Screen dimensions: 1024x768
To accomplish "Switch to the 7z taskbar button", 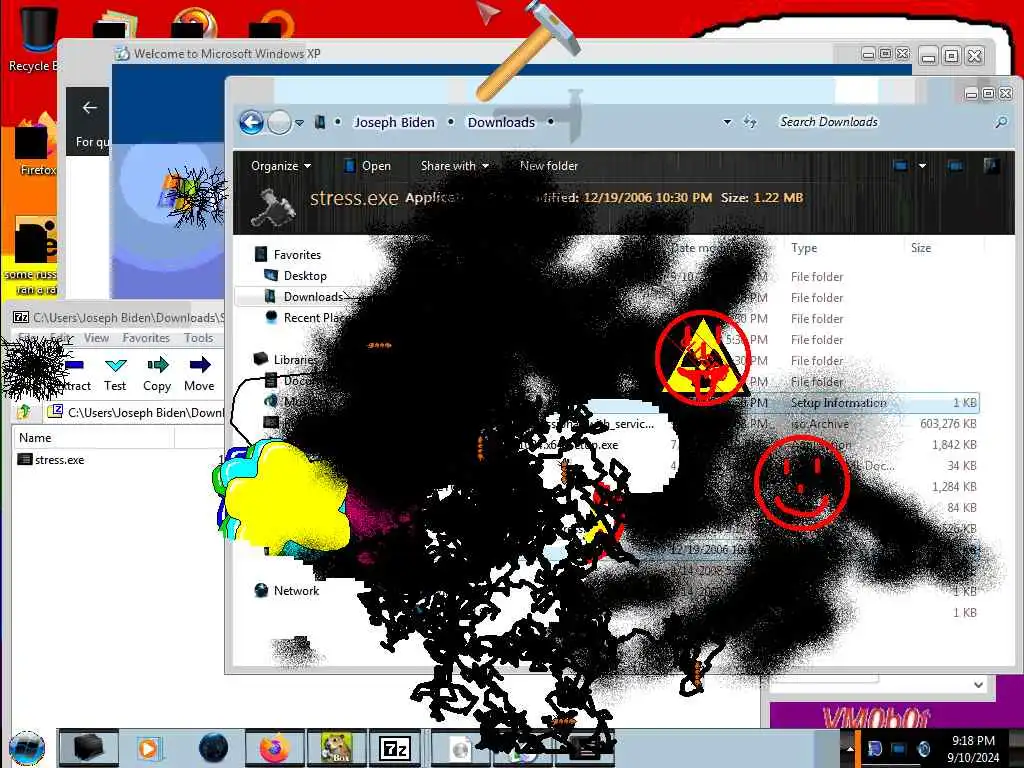I will pos(395,748).
